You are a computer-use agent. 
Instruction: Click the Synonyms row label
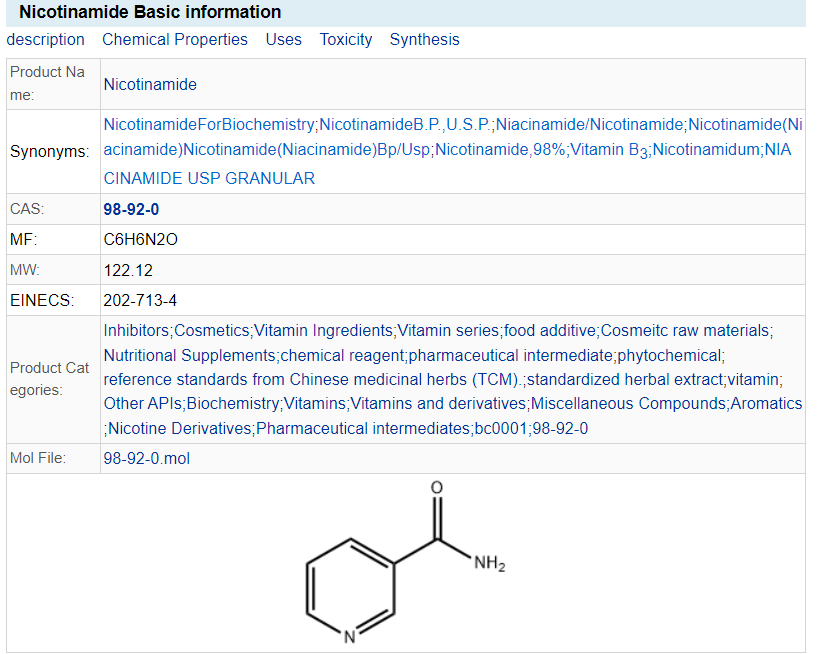coord(50,152)
